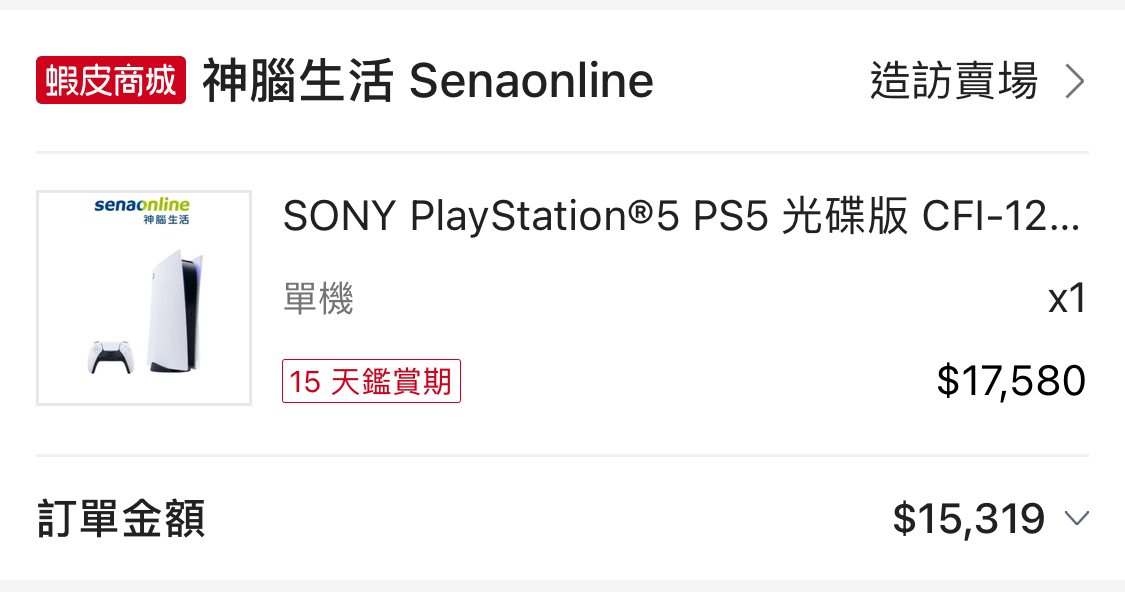1125x592 pixels.
Task: Open the PS5 product thumbnail image
Action: [144, 298]
